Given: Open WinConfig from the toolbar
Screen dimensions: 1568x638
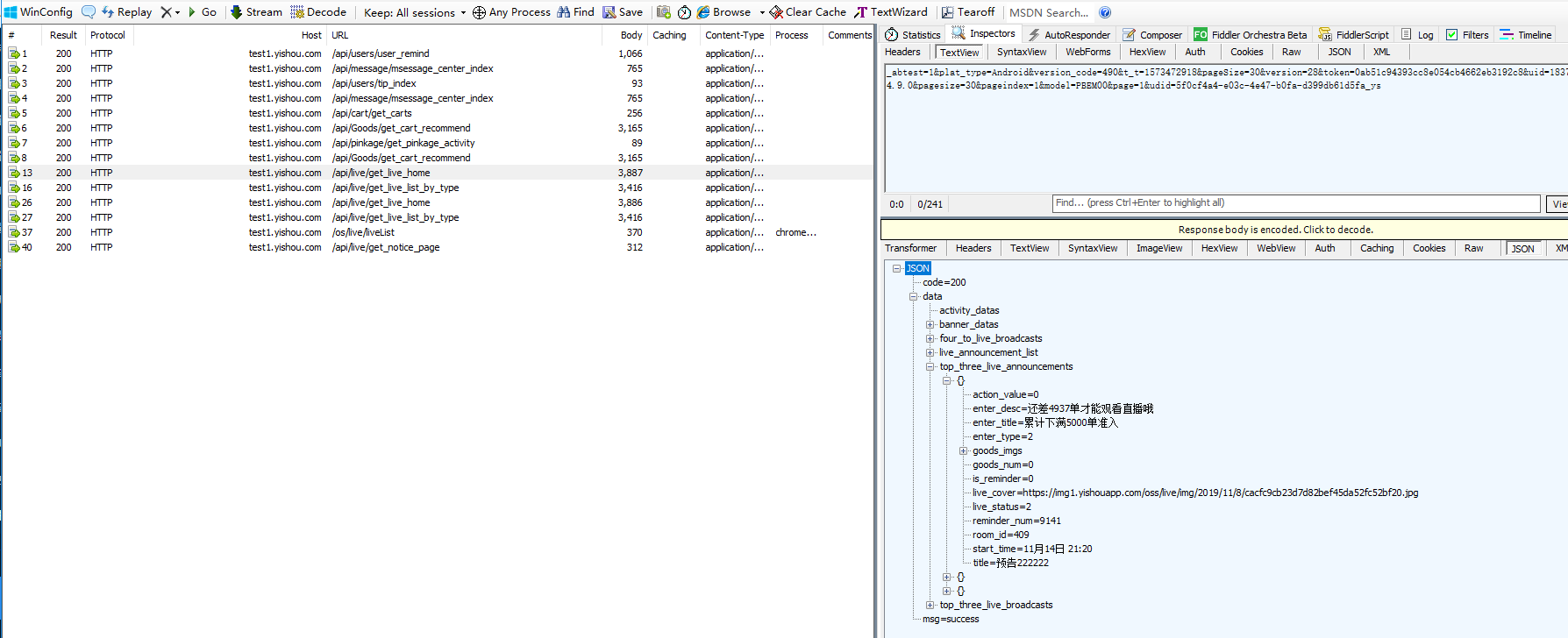Looking at the screenshot, I should click(39, 12).
